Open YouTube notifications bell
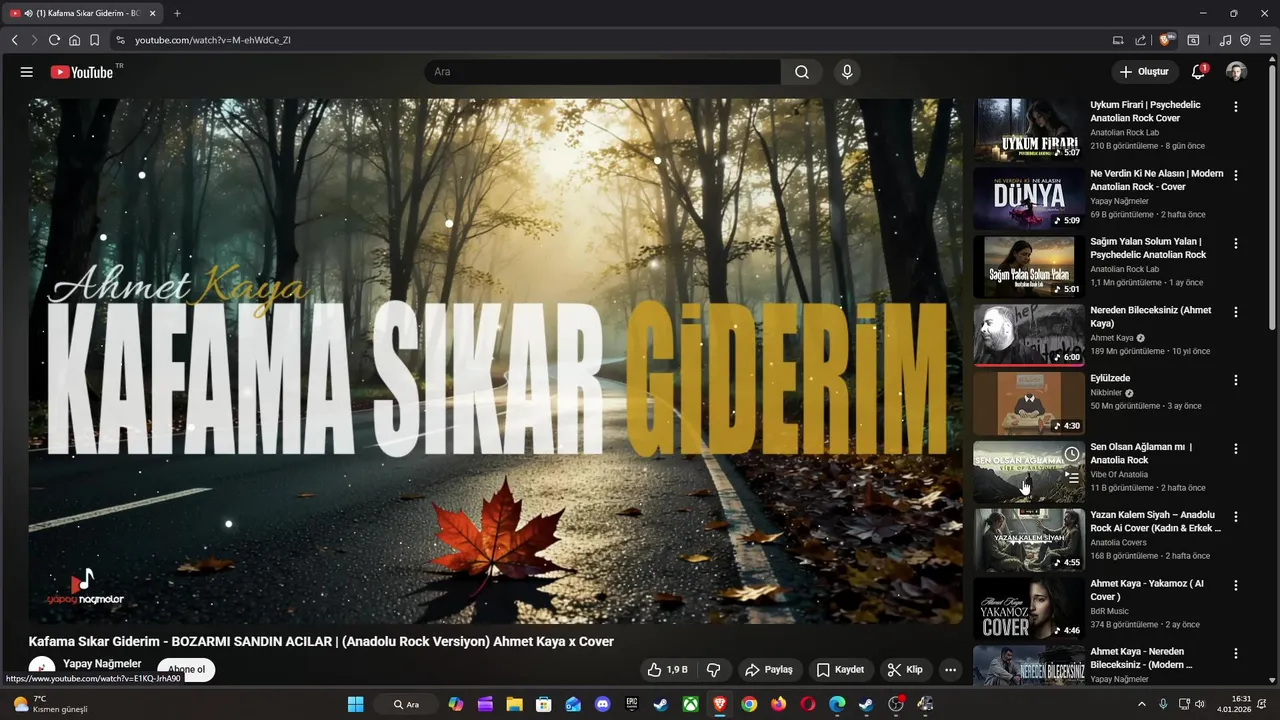The image size is (1280, 720). (x=1198, y=72)
